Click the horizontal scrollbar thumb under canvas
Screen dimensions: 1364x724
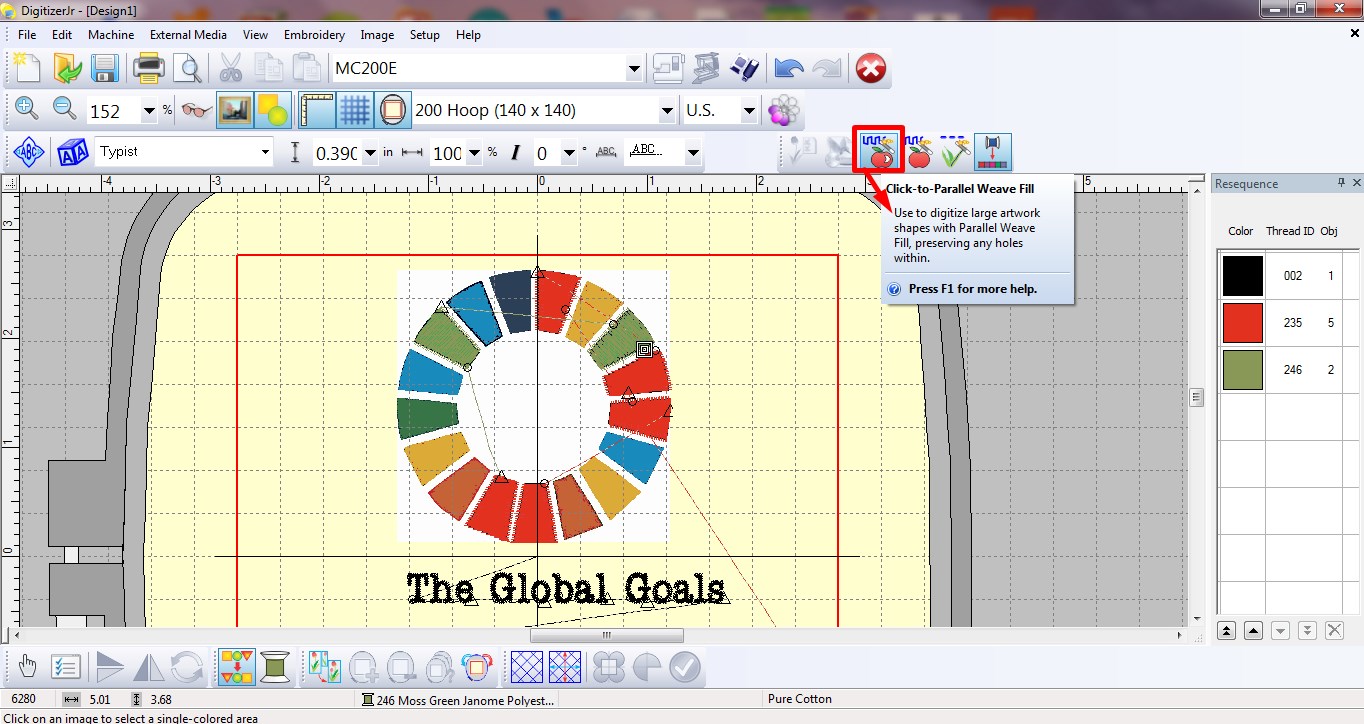click(x=606, y=635)
